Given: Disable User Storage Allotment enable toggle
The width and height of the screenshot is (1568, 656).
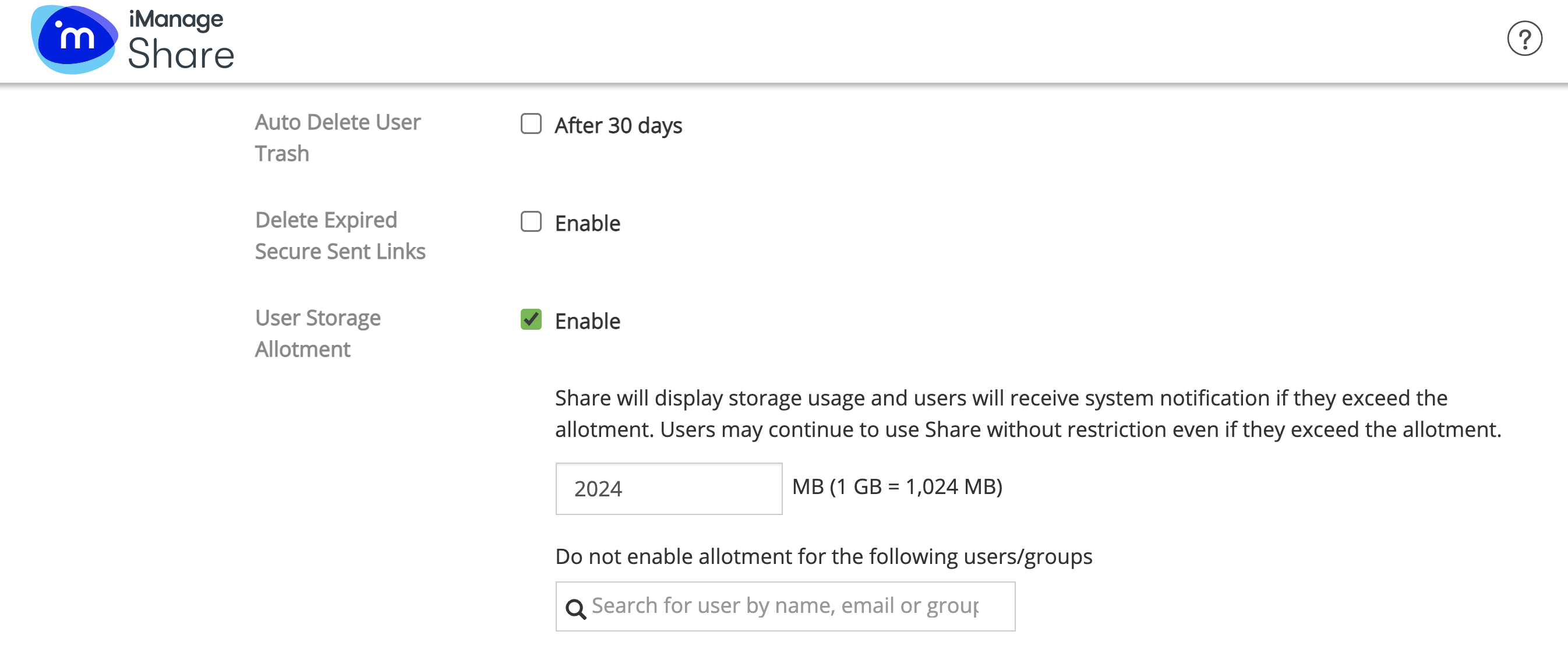Looking at the screenshot, I should pyautogui.click(x=530, y=320).
